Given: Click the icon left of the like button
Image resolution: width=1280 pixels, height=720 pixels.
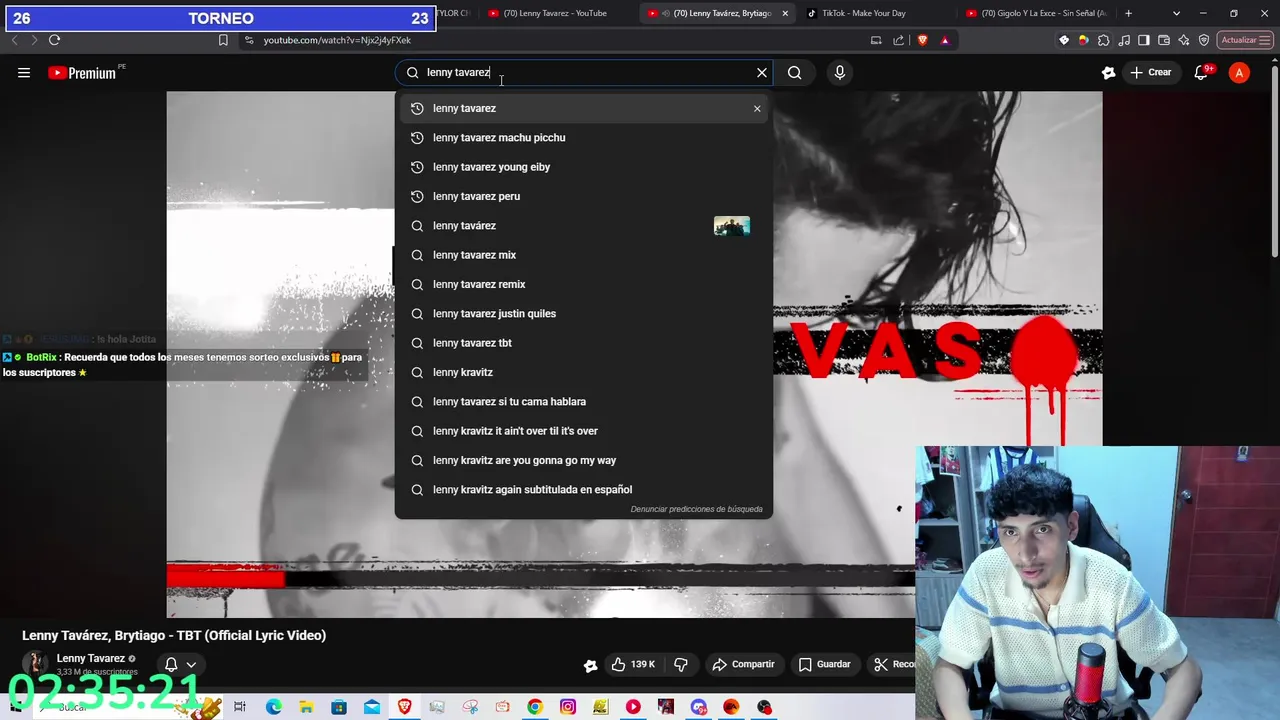Looking at the screenshot, I should (590, 665).
